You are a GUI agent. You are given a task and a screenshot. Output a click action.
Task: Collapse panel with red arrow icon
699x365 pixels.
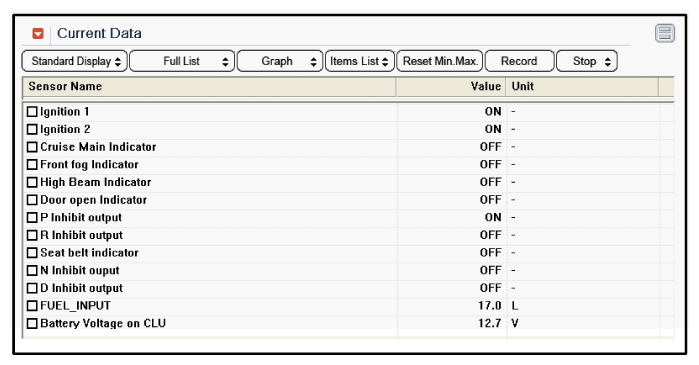click(x=38, y=33)
